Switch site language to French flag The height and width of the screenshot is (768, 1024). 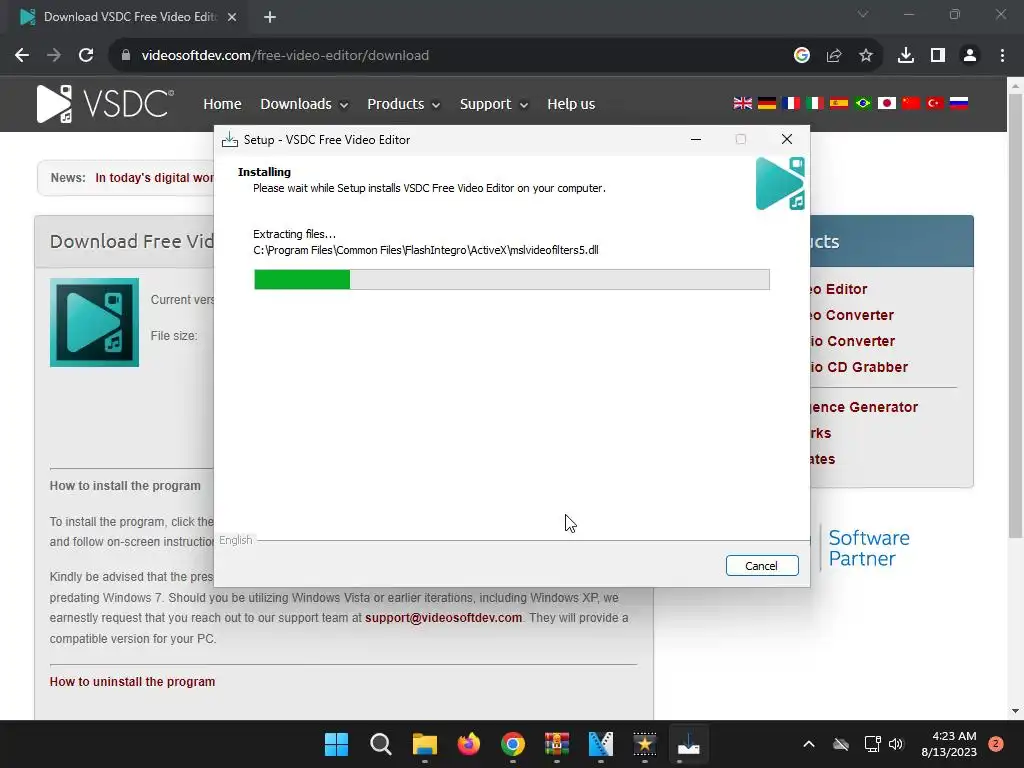point(791,103)
